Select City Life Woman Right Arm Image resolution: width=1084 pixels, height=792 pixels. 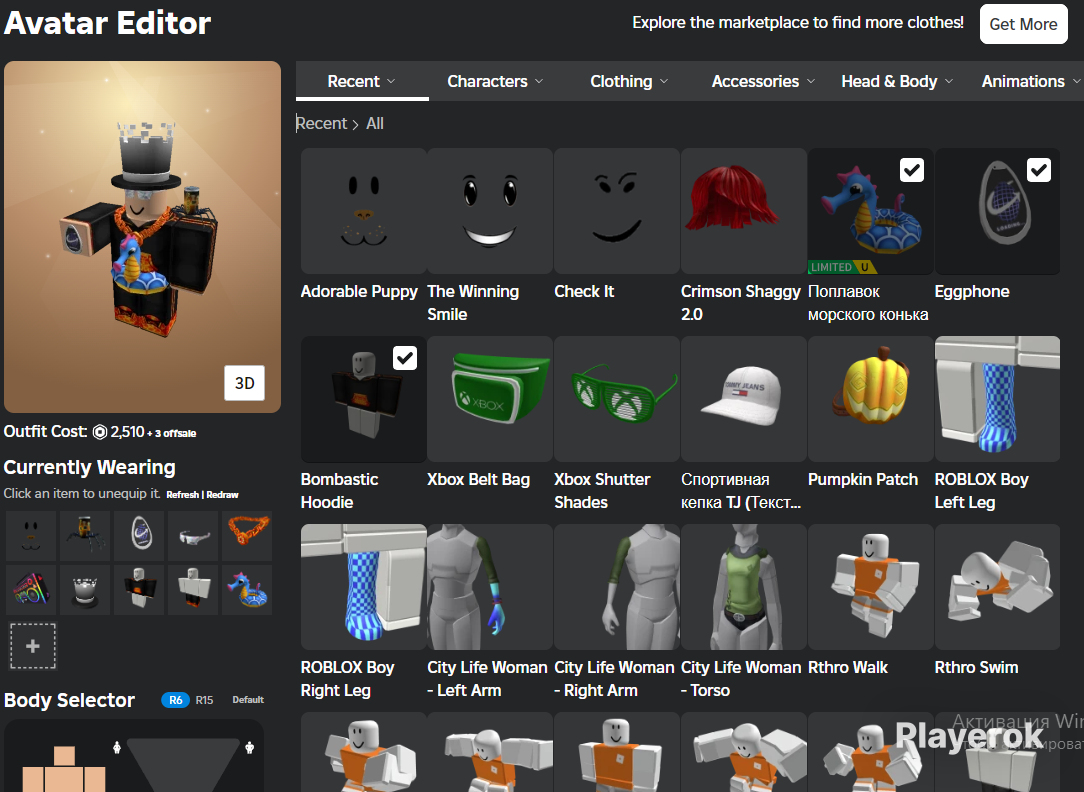coord(617,587)
